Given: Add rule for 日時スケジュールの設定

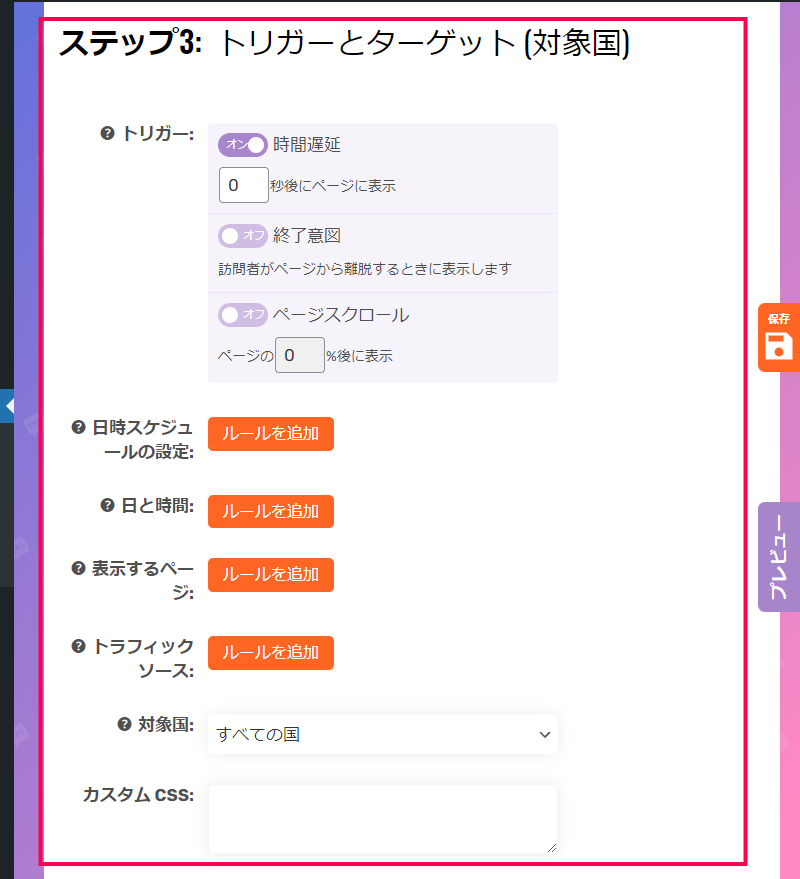Looking at the screenshot, I should point(271,433).
